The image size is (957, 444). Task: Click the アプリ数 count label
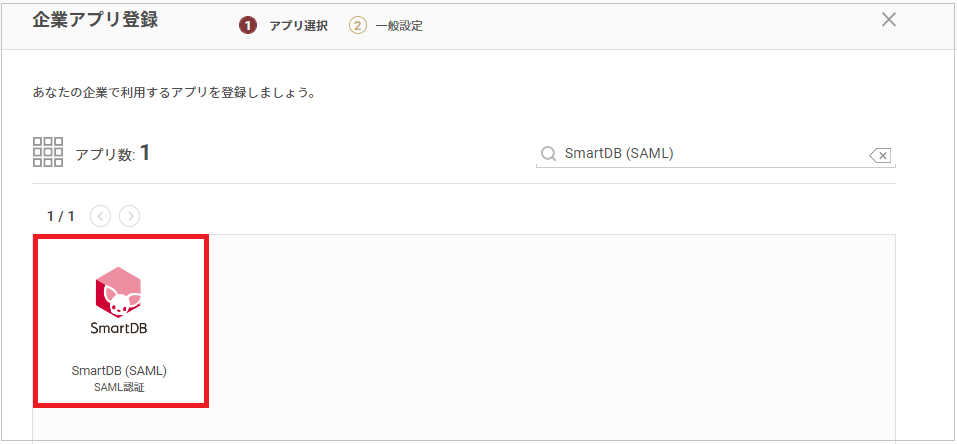pyautogui.click(x=112, y=154)
